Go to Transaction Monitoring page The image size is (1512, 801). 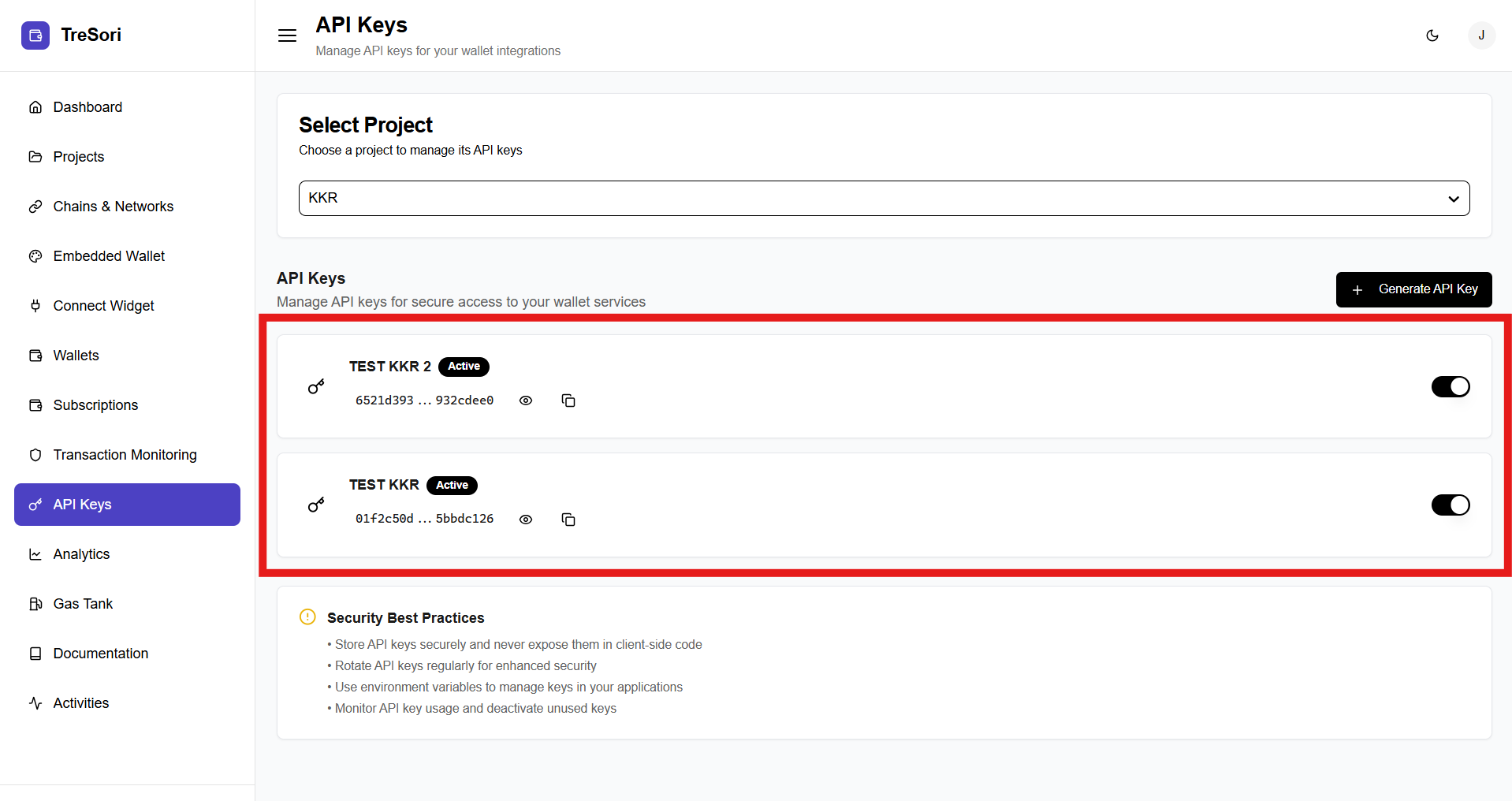[x=125, y=455]
